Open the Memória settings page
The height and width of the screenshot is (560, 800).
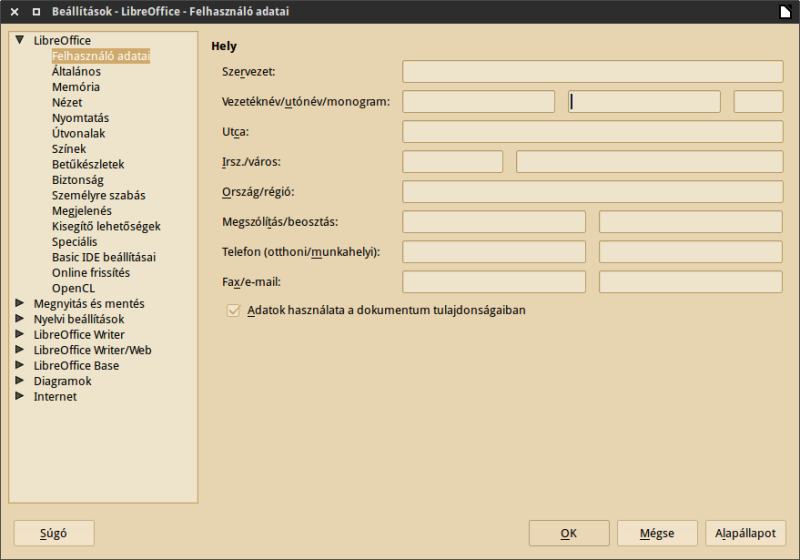[76, 87]
